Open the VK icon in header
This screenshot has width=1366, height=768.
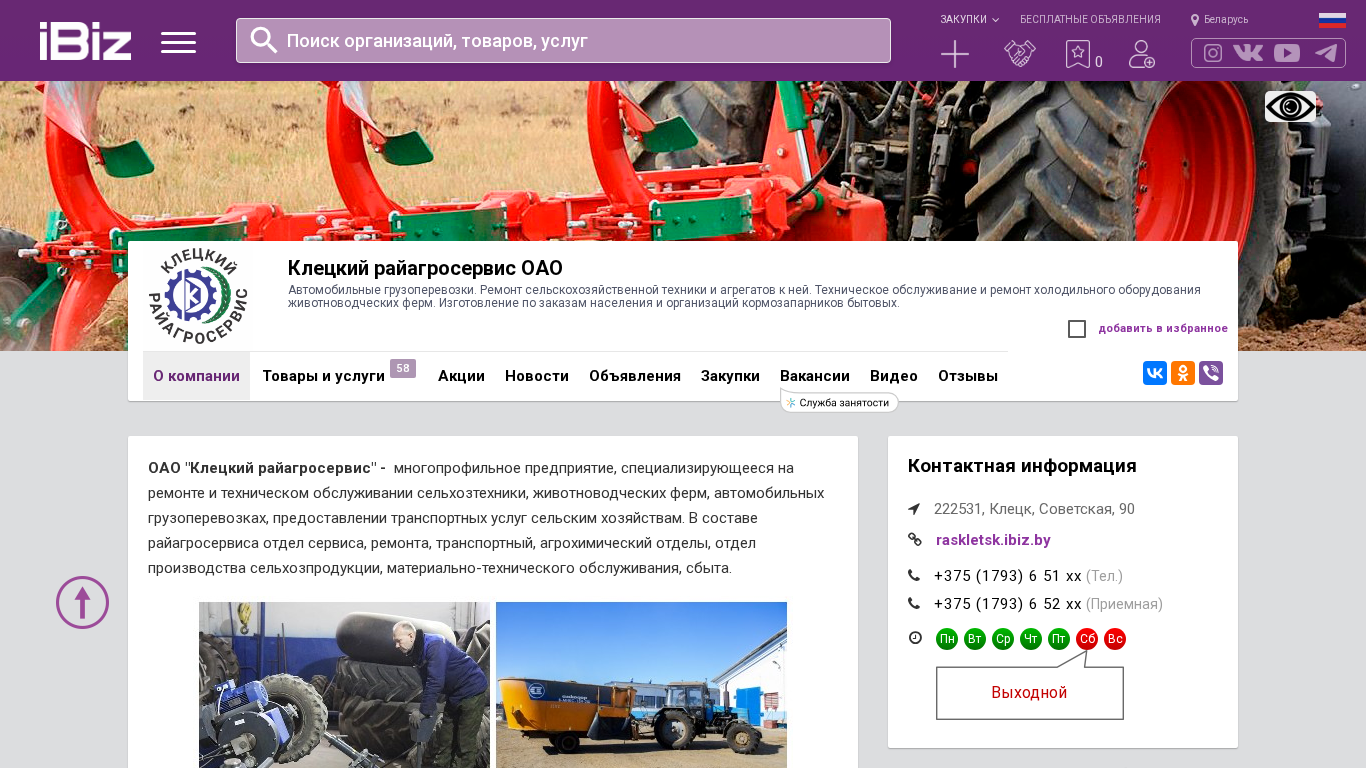pos(1248,53)
